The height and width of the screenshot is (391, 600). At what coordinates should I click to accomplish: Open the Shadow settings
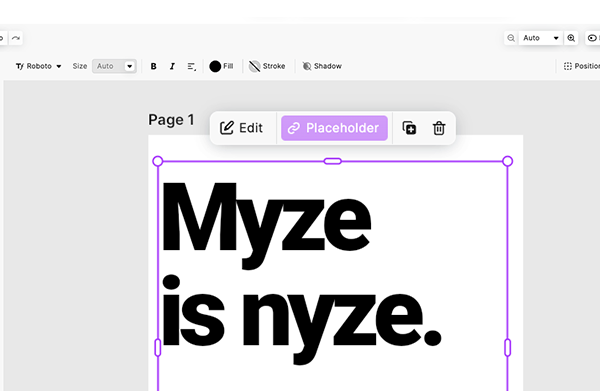[x=322, y=66]
